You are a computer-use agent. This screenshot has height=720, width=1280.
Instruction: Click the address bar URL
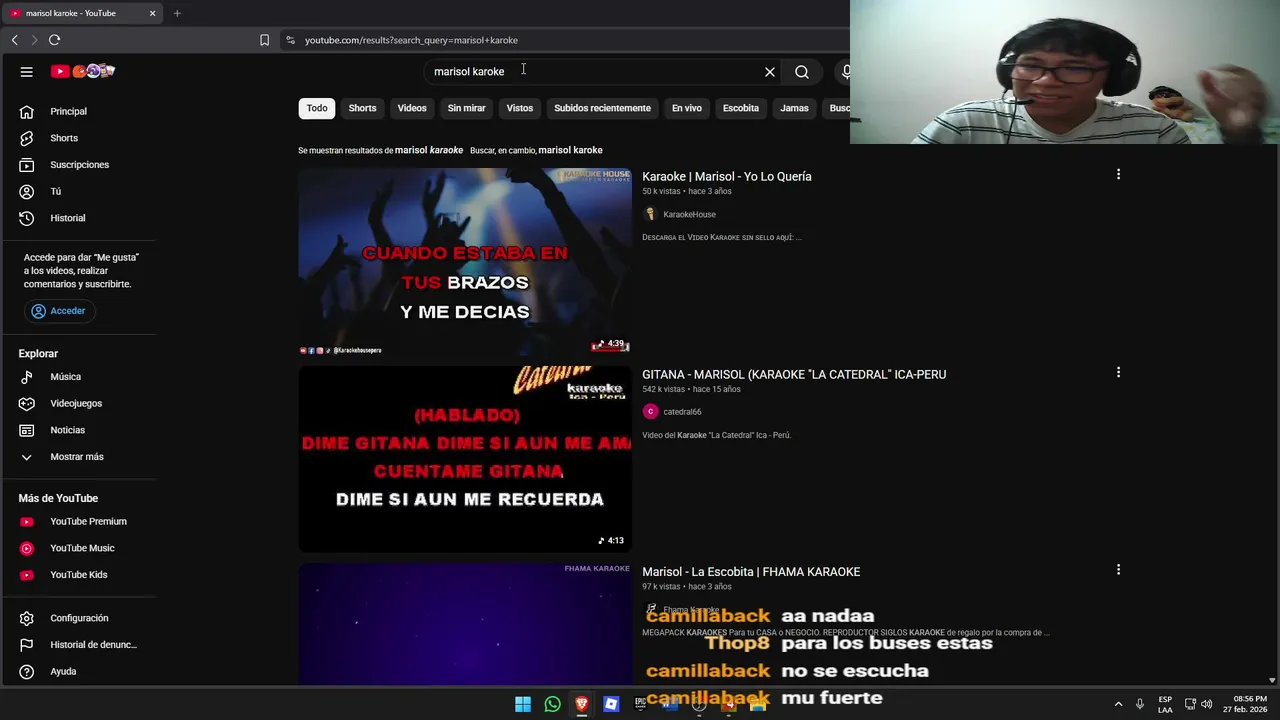click(x=411, y=40)
